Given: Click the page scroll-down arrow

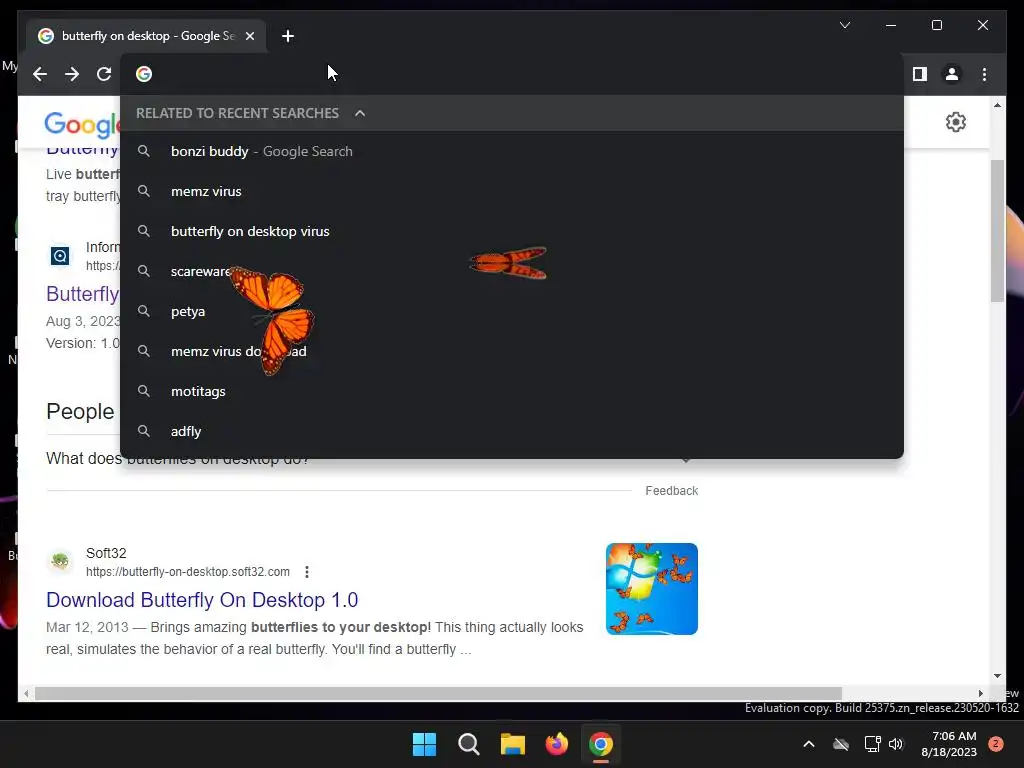Looking at the screenshot, I should click(997, 676).
